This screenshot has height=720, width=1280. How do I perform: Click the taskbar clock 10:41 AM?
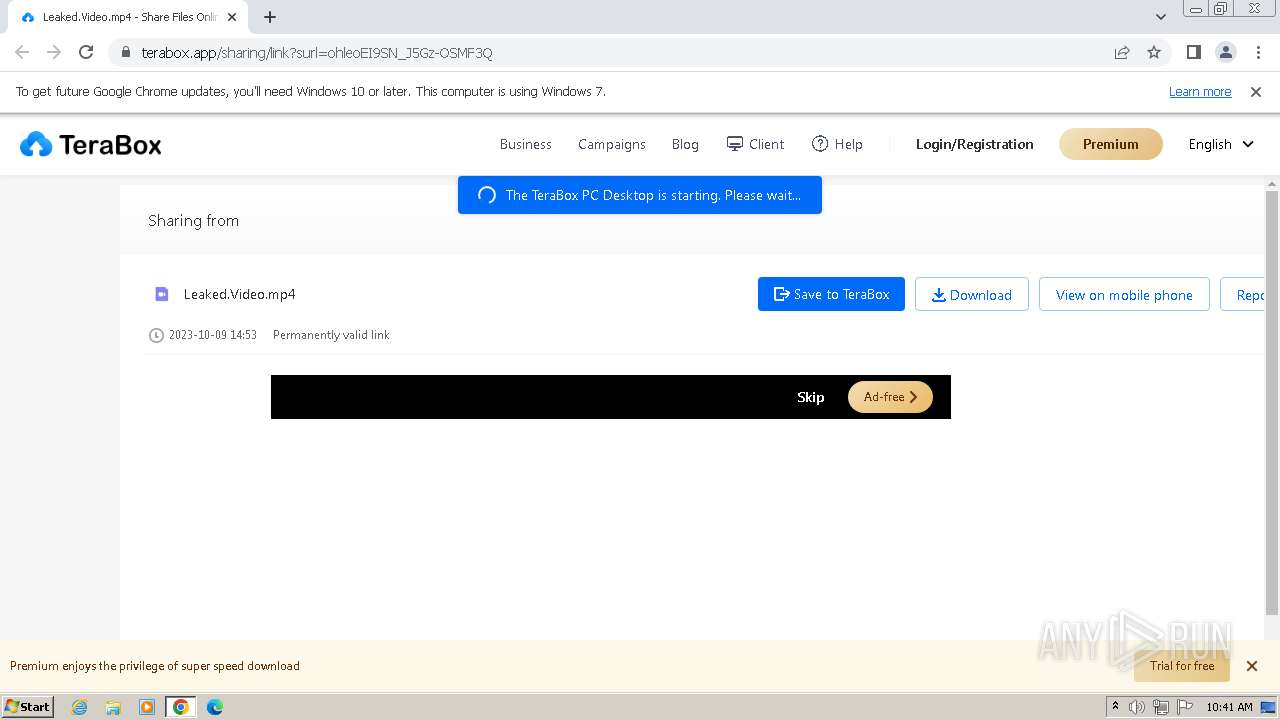click(x=1229, y=707)
